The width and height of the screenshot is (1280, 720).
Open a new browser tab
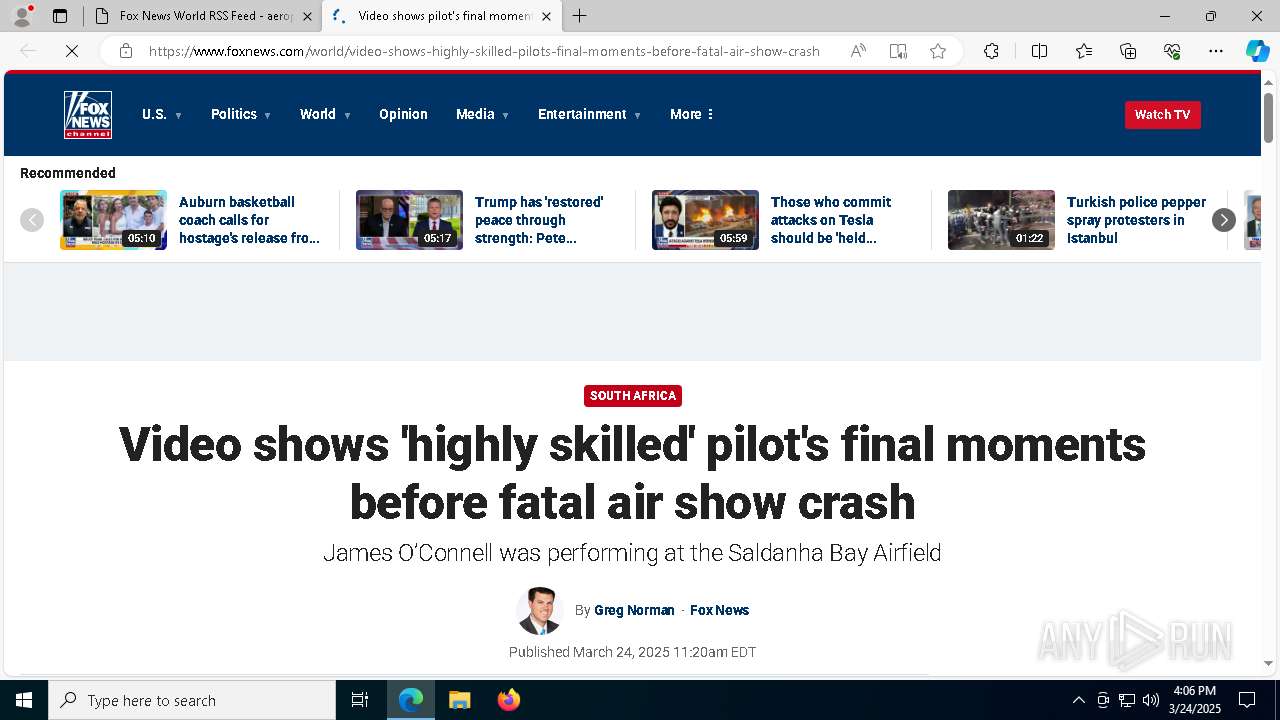tap(580, 16)
